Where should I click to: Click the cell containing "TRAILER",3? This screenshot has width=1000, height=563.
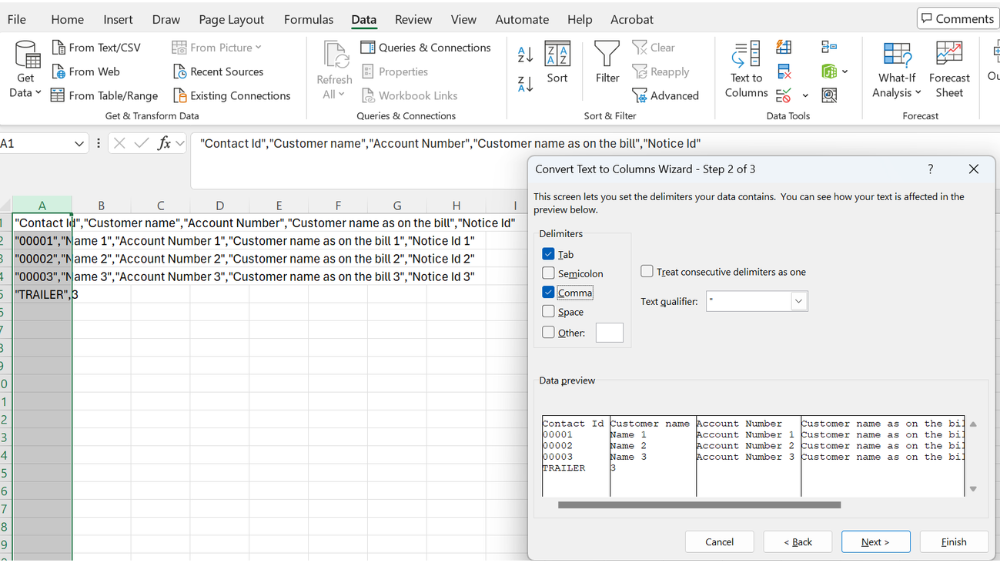tap(42, 295)
